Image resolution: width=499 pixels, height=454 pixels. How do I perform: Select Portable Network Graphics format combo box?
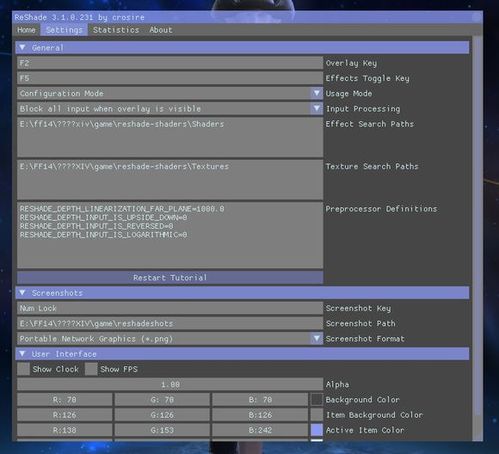[x=170, y=339]
